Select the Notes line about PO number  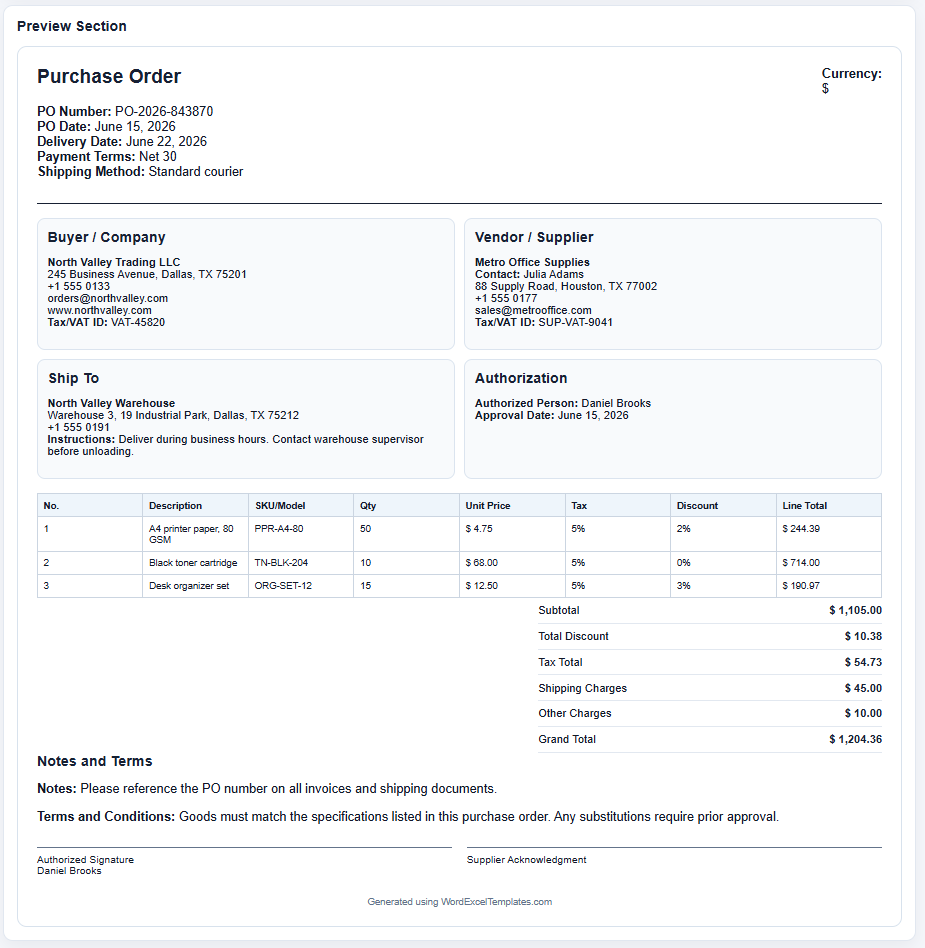[267, 789]
